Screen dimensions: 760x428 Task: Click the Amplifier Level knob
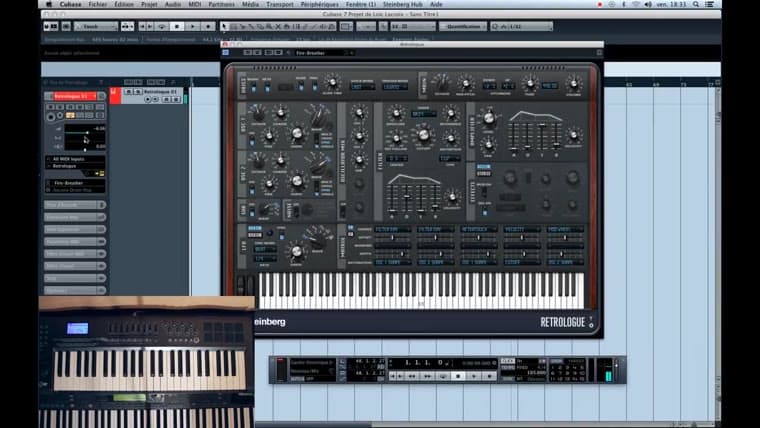pos(489,117)
